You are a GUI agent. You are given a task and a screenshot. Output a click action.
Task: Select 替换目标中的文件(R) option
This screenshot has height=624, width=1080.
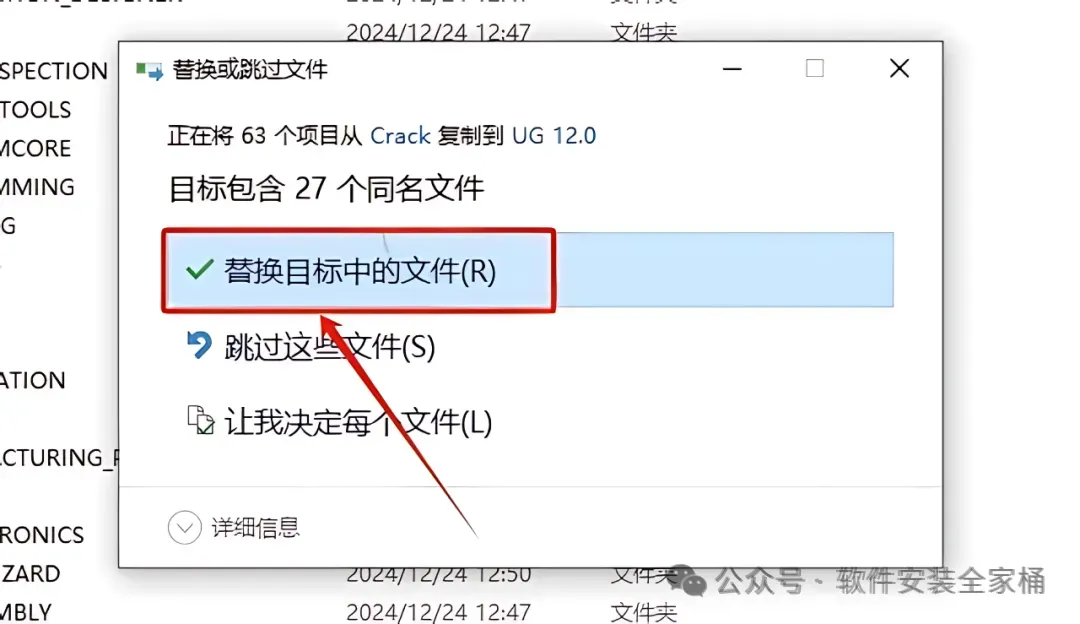[x=529, y=270]
